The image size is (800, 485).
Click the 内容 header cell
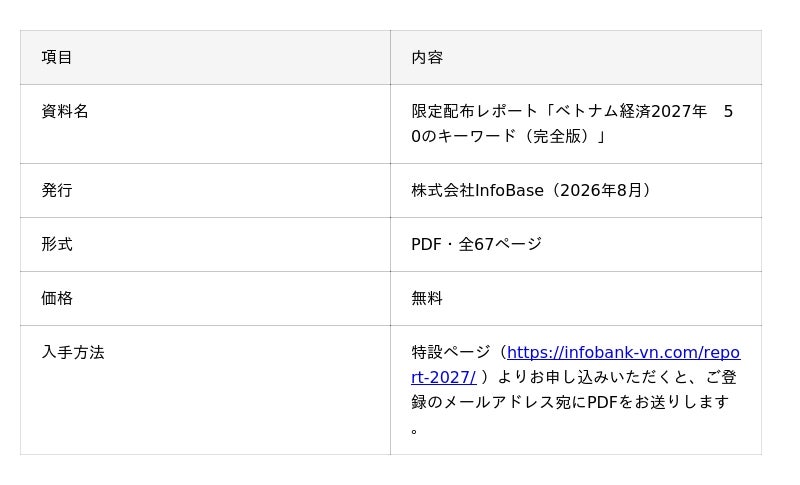[576, 58]
